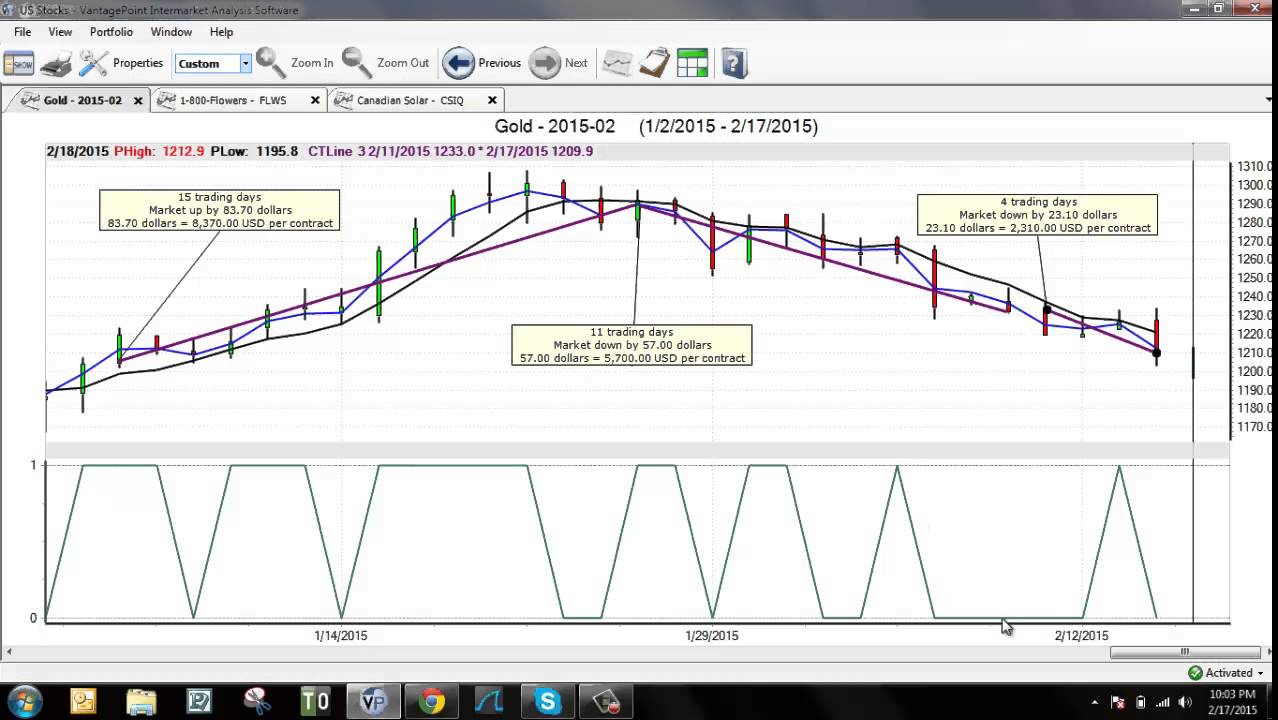Image resolution: width=1278 pixels, height=720 pixels.
Task: Go to the Next chart arrow
Action: click(x=545, y=63)
